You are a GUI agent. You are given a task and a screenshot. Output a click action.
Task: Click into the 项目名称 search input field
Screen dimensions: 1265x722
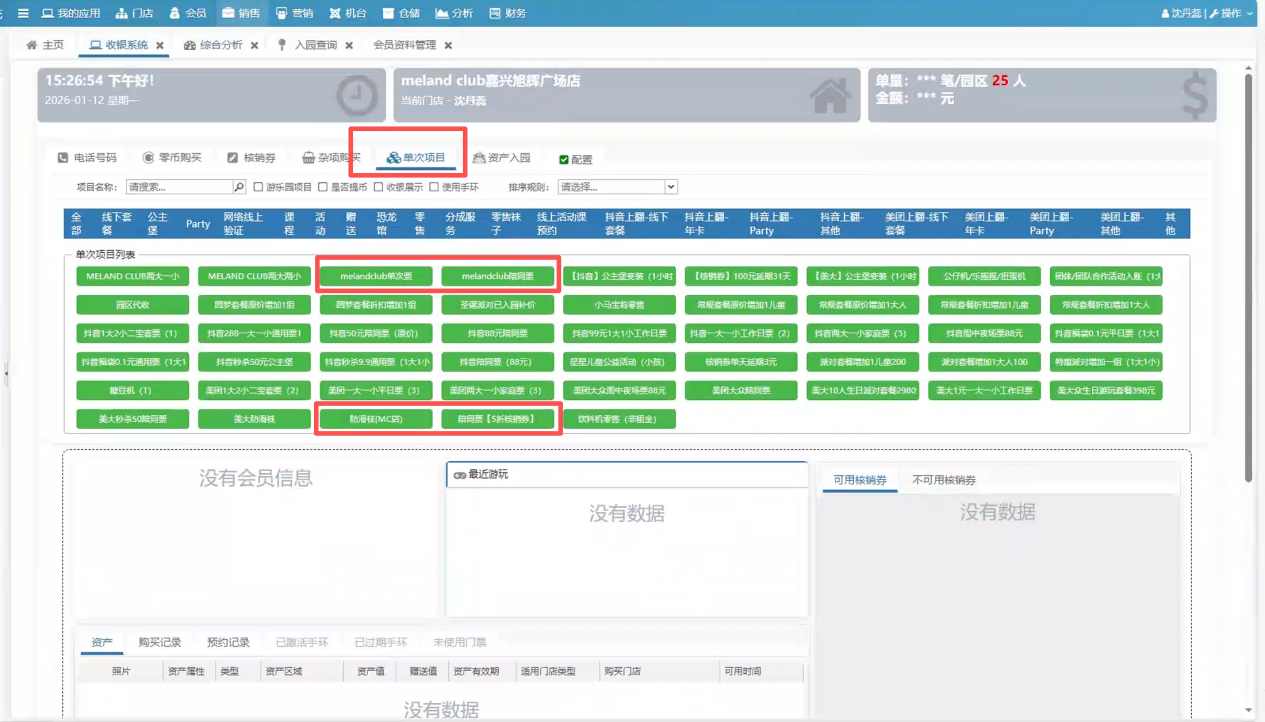click(179, 187)
